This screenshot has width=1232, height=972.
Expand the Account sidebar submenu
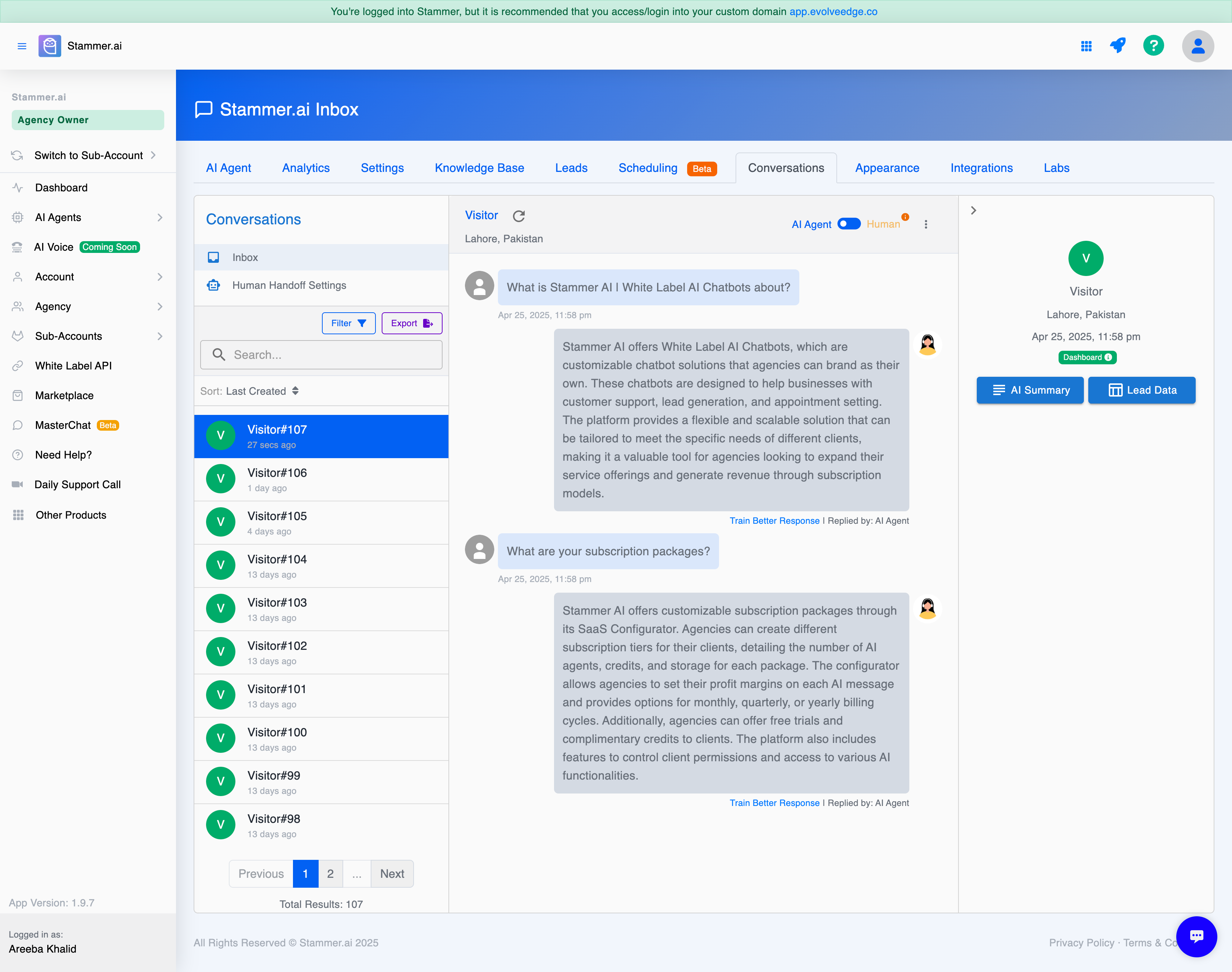(159, 277)
